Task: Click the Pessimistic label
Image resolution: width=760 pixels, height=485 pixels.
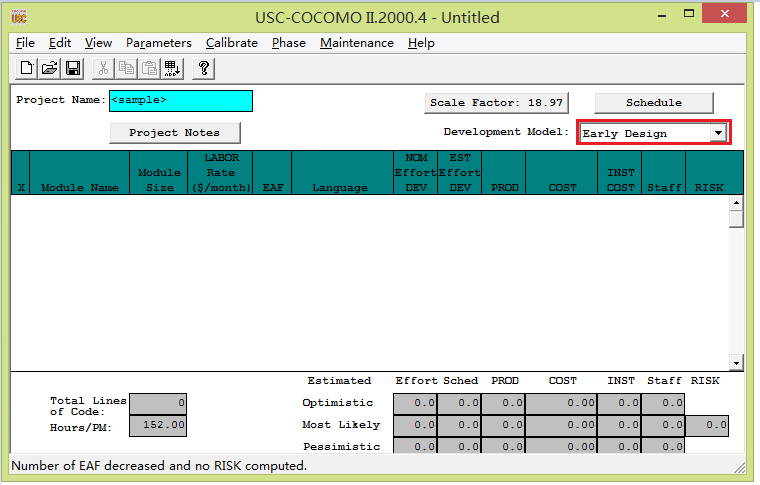Action: coord(341,447)
